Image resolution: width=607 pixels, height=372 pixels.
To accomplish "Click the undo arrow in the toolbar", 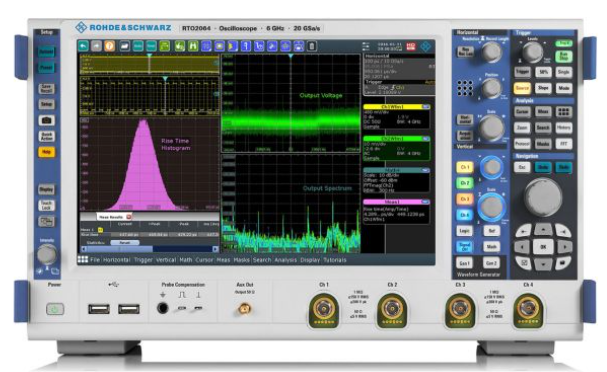I will 83,46.
